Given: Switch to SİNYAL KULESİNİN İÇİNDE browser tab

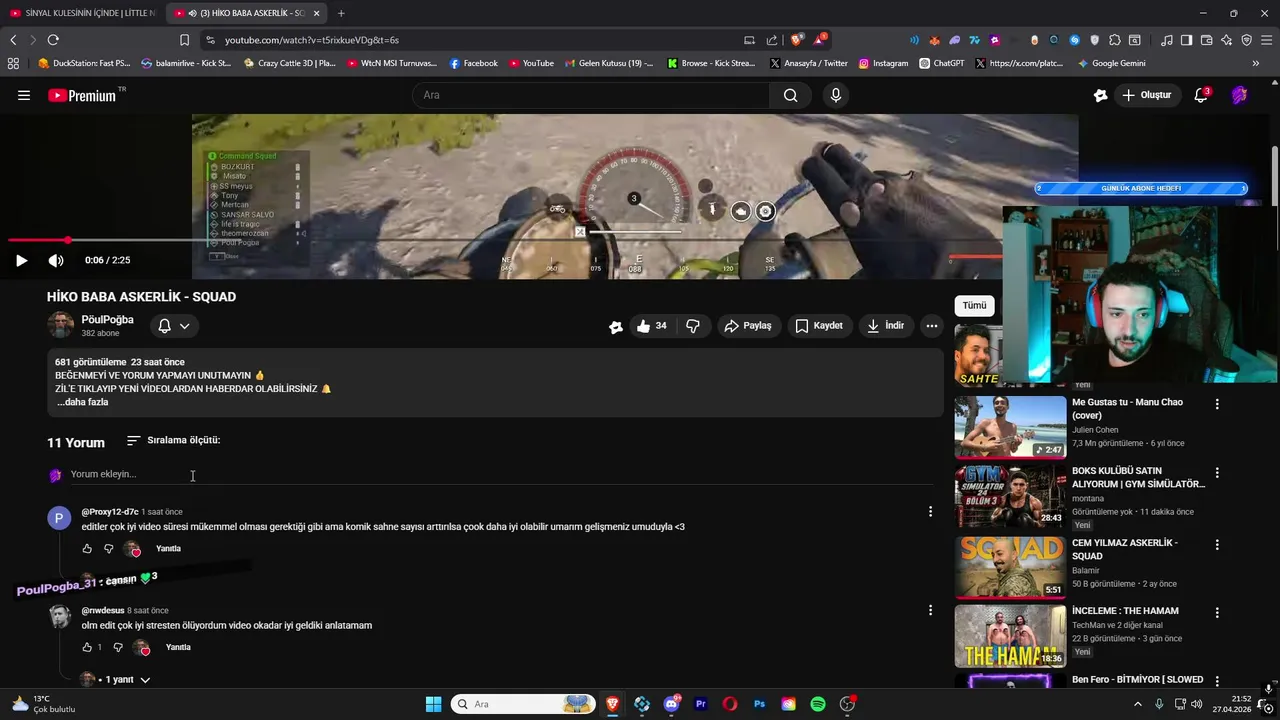Looking at the screenshot, I should click(x=82, y=13).
